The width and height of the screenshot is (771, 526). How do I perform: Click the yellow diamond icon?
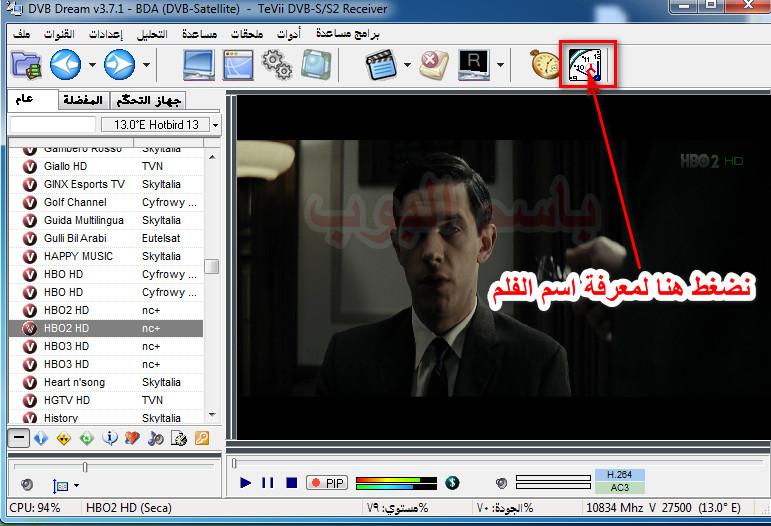(64, 438)
